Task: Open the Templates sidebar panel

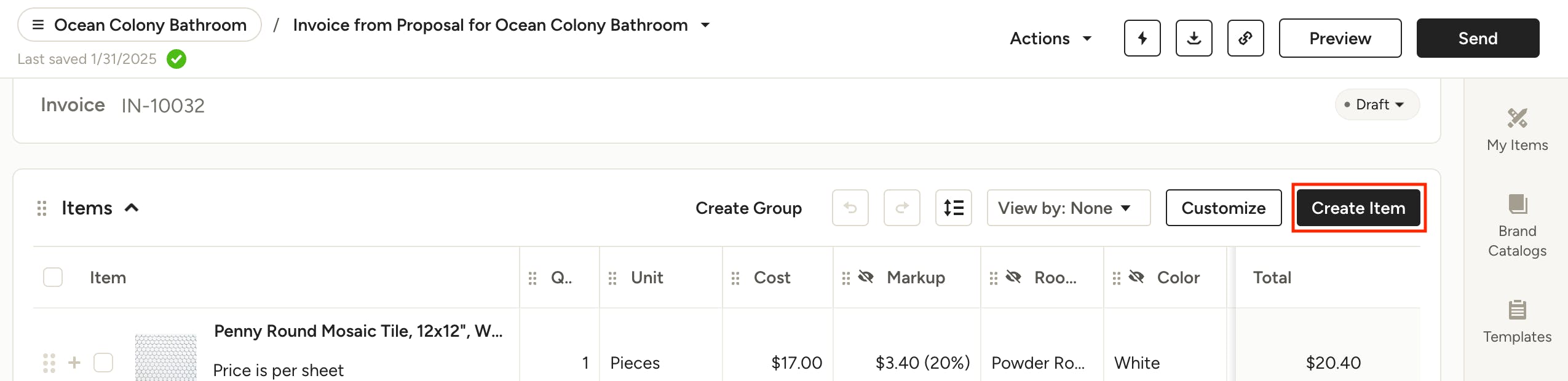Action: click(1517, 321)
